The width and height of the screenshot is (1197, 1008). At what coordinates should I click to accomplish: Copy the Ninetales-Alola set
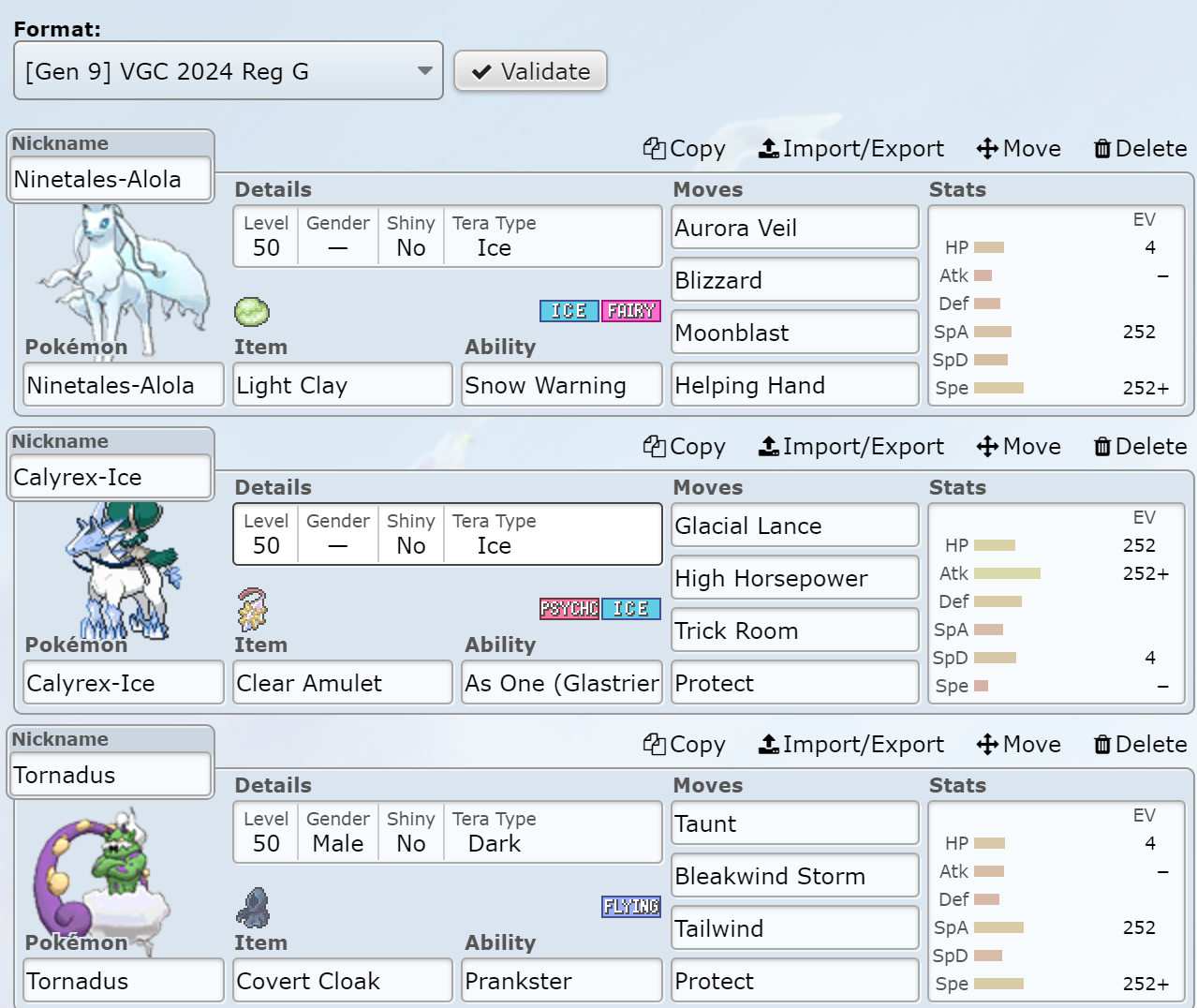click(x=685, y=149)
